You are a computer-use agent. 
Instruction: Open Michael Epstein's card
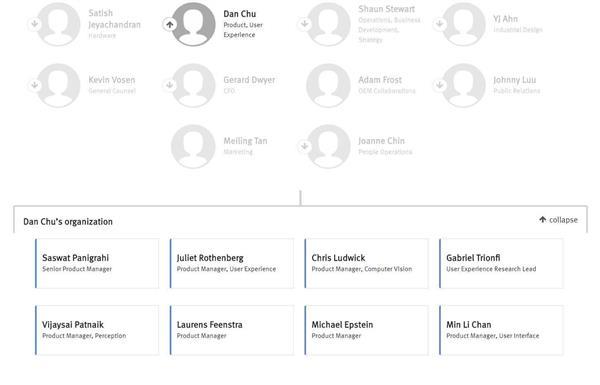[366, 330]
